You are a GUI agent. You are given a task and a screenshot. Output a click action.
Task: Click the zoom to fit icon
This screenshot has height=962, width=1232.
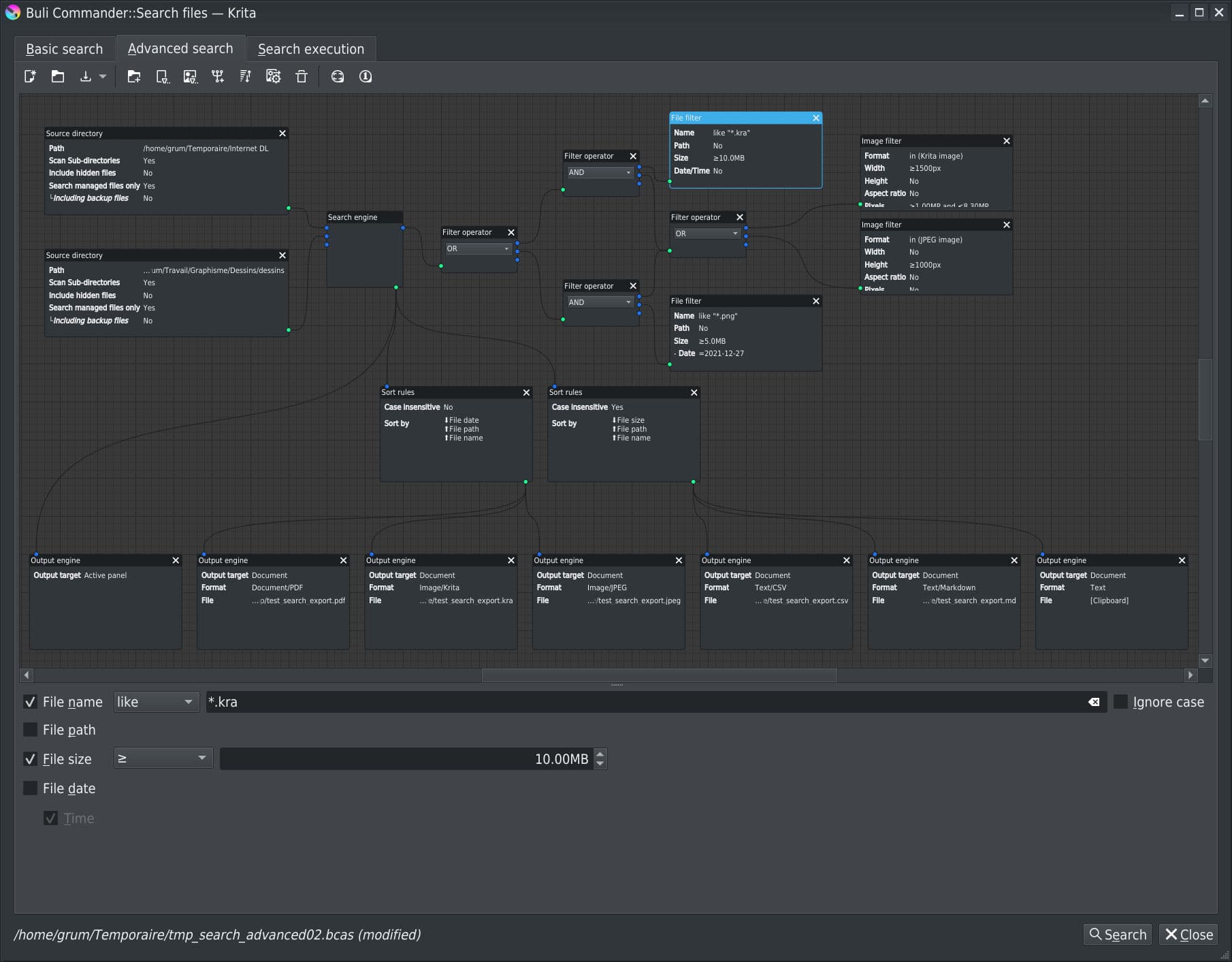(x=338, y=76)
